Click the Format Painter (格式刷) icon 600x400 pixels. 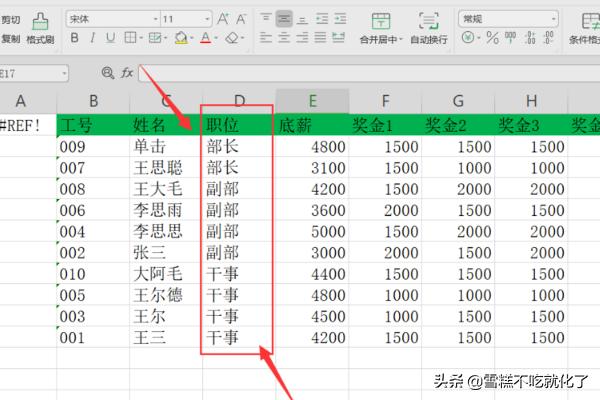point(41,21)
